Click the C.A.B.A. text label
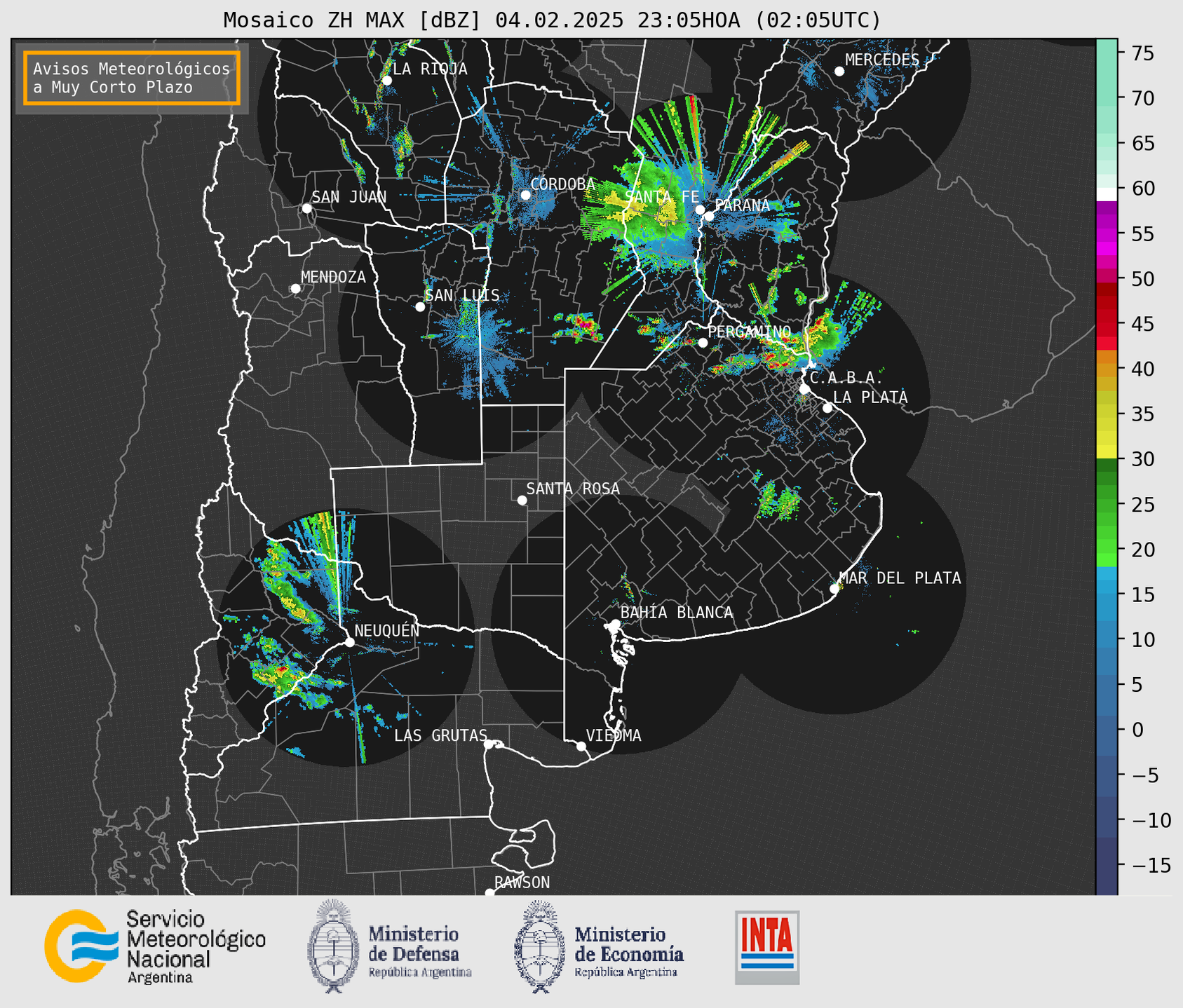The image size is (1183, 1008). pos(846,379)
